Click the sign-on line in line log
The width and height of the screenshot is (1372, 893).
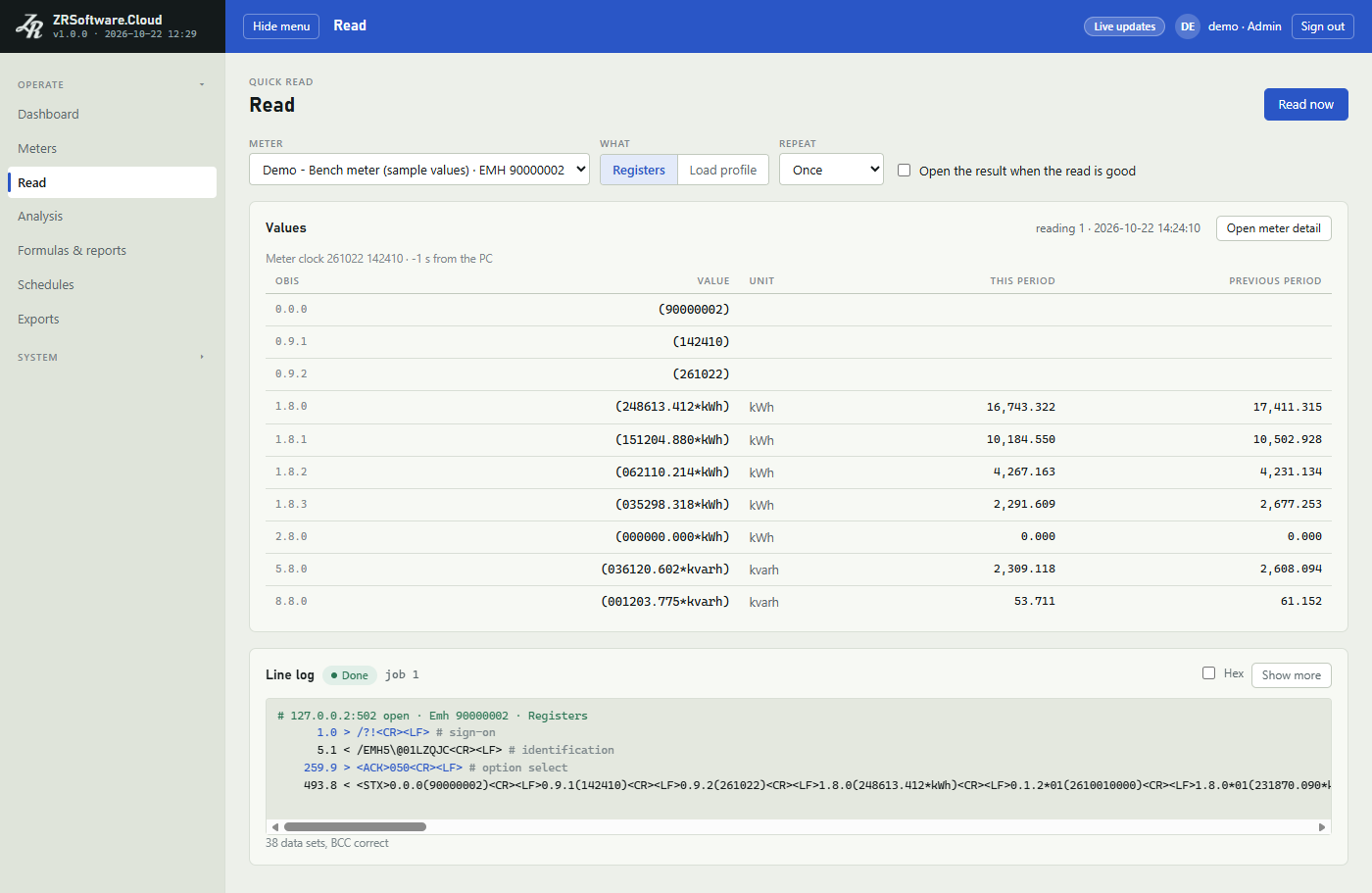[x=406, y=732]
